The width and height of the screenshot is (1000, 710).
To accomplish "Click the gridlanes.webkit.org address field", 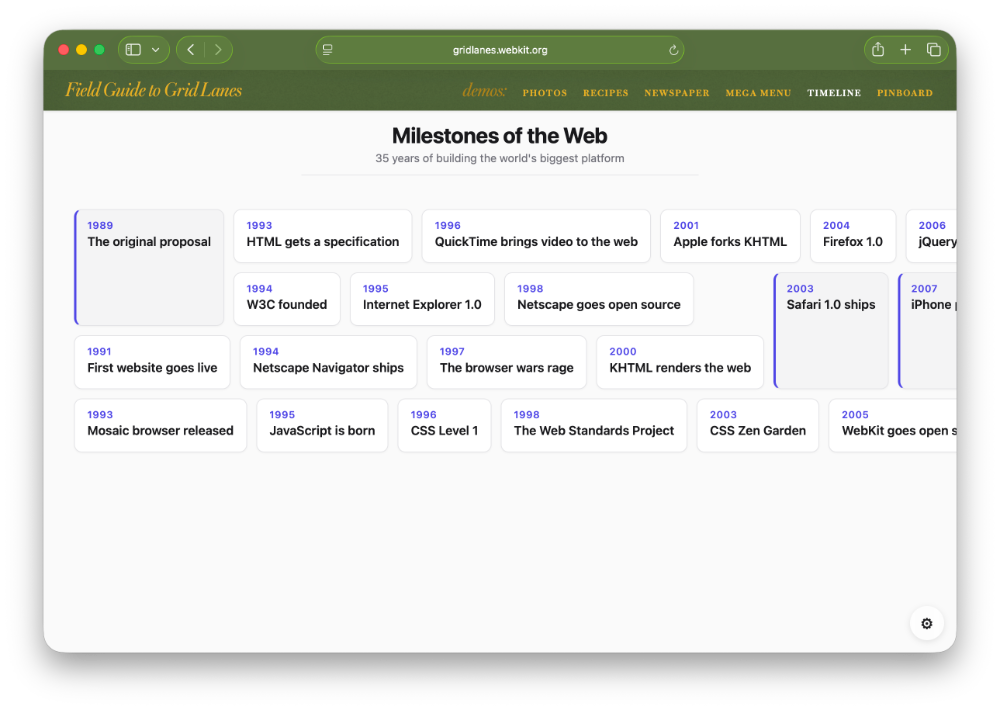I will pyautogui.click(x=500, y=50).
